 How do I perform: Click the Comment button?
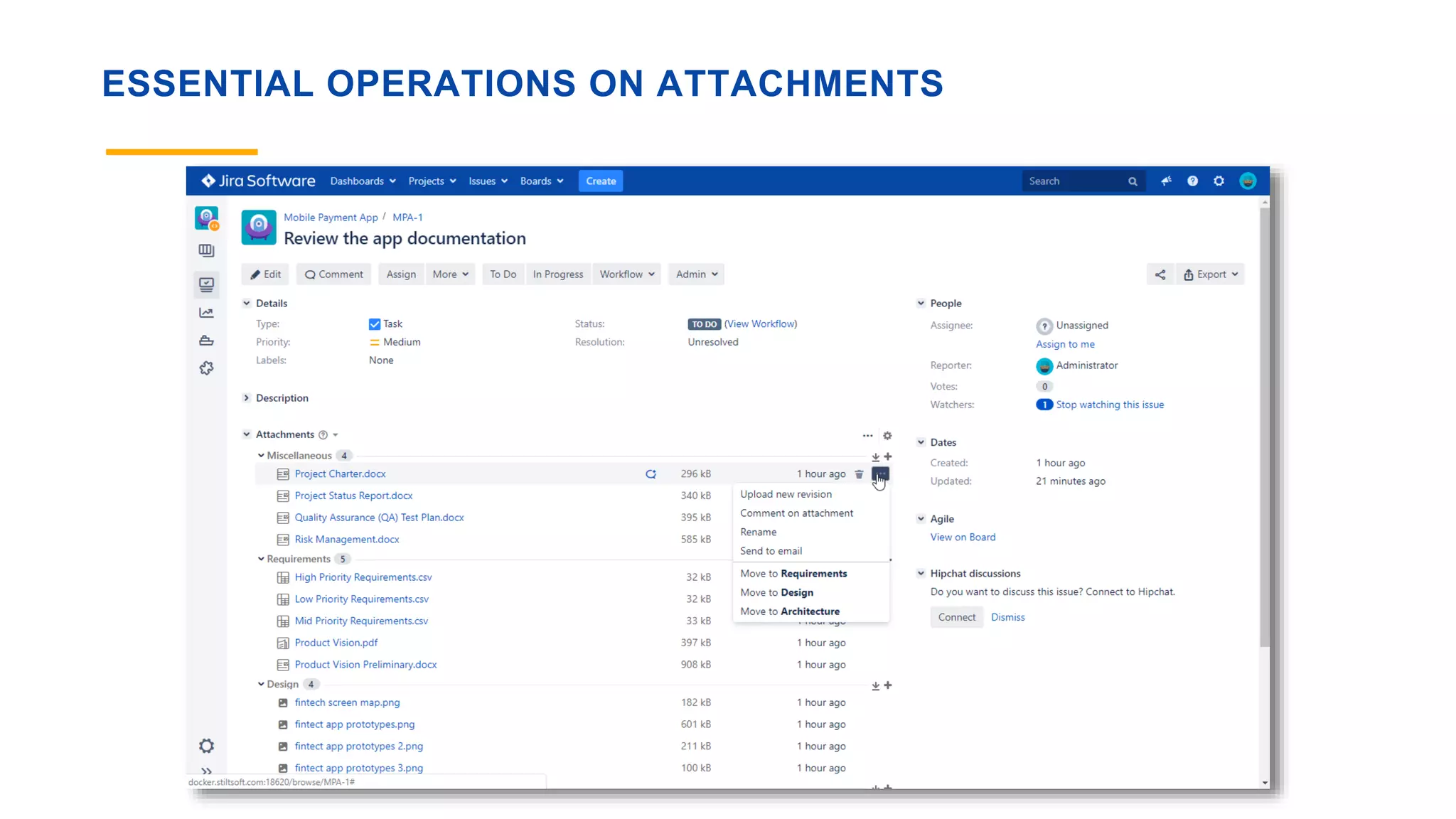point(334,274)
